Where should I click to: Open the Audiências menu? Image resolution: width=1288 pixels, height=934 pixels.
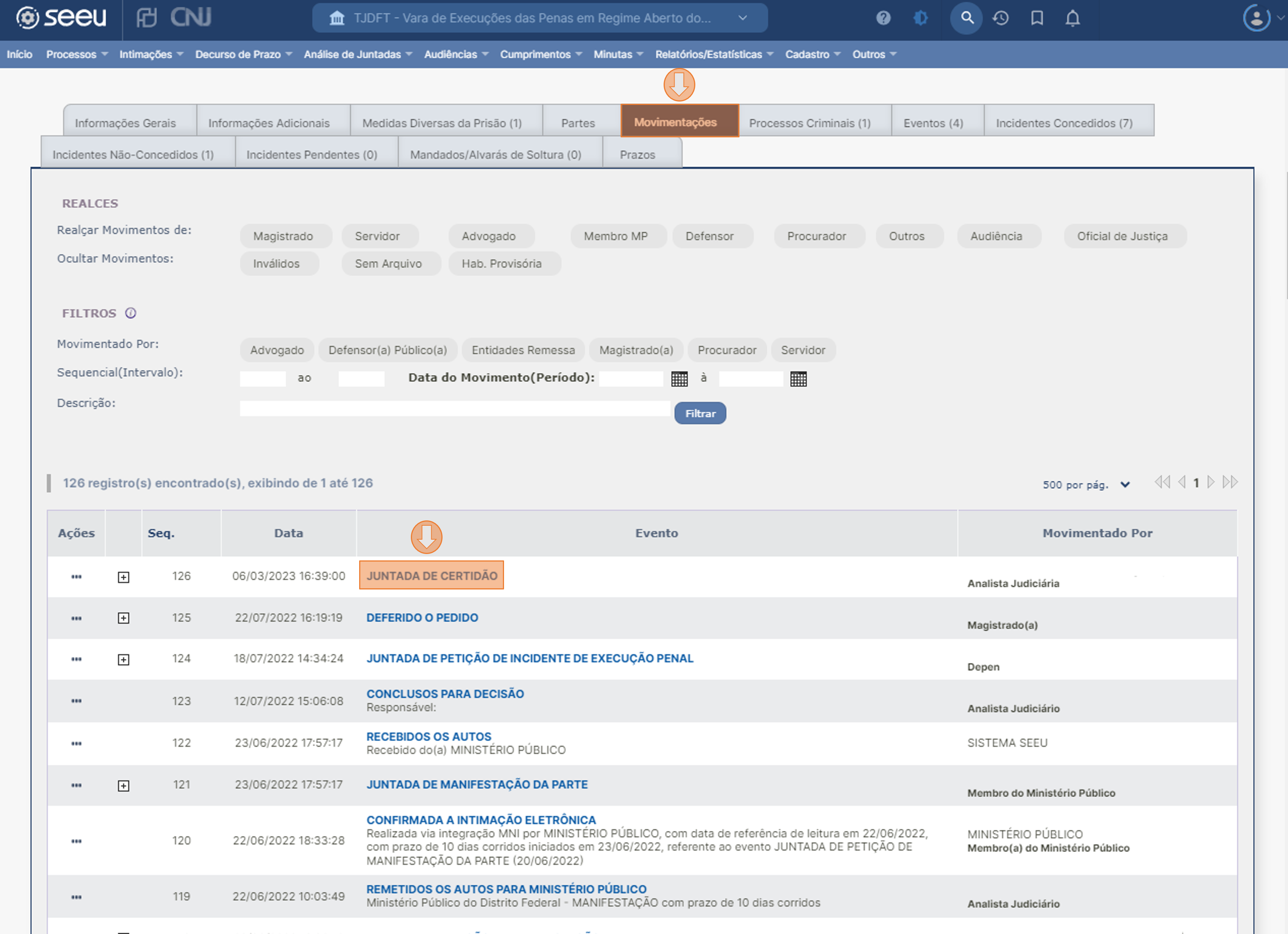456,54
